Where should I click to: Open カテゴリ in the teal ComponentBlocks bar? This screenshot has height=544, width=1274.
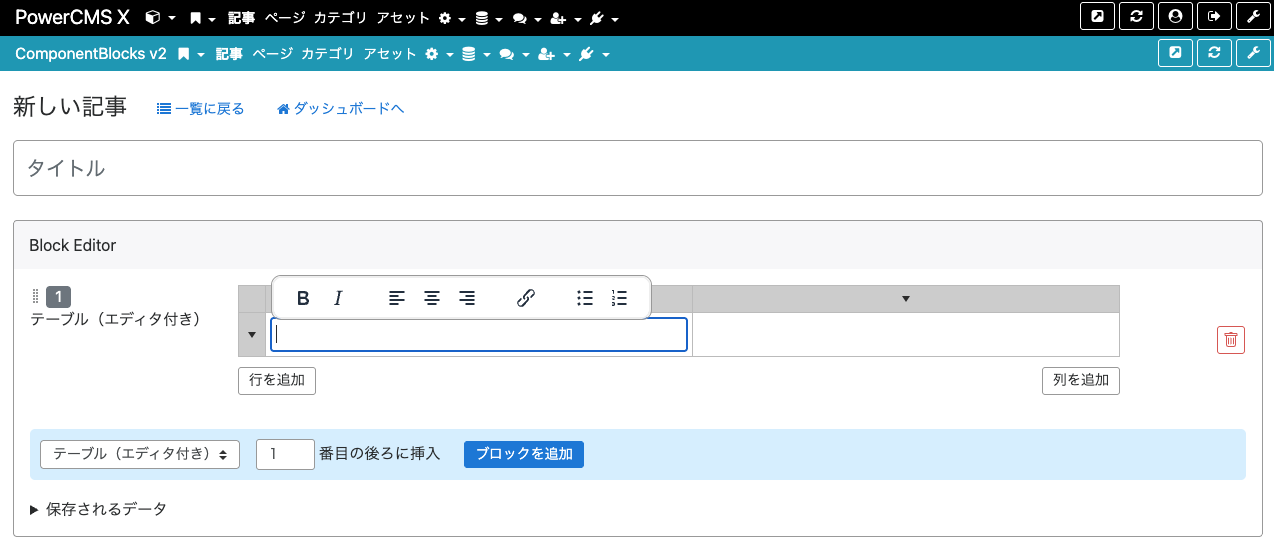pyautogui.click(x=327, y=54)
